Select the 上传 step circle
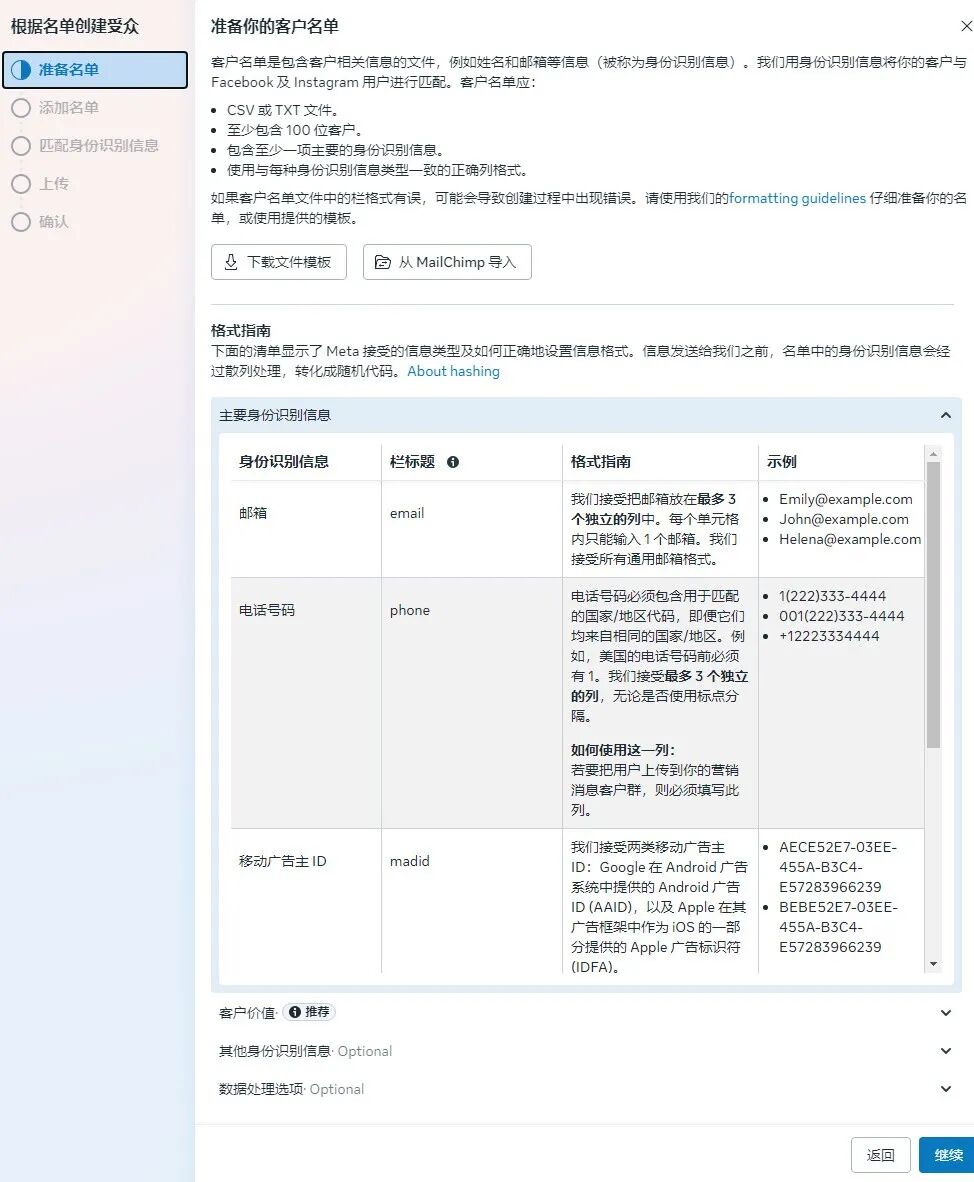The height and width of the screenshot is (1182, 974). [x=20, y=184]
